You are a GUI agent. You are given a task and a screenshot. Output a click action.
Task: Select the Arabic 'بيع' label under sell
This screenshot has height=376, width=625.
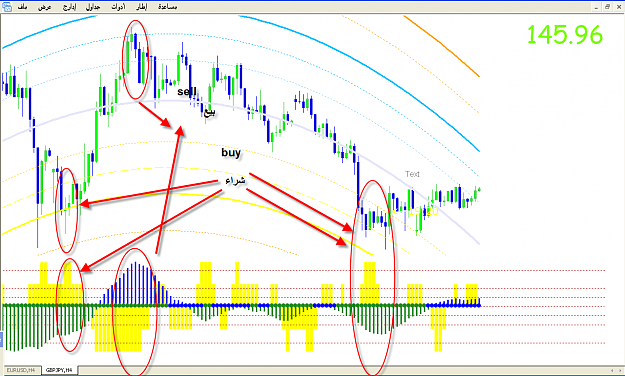point(209,112)
